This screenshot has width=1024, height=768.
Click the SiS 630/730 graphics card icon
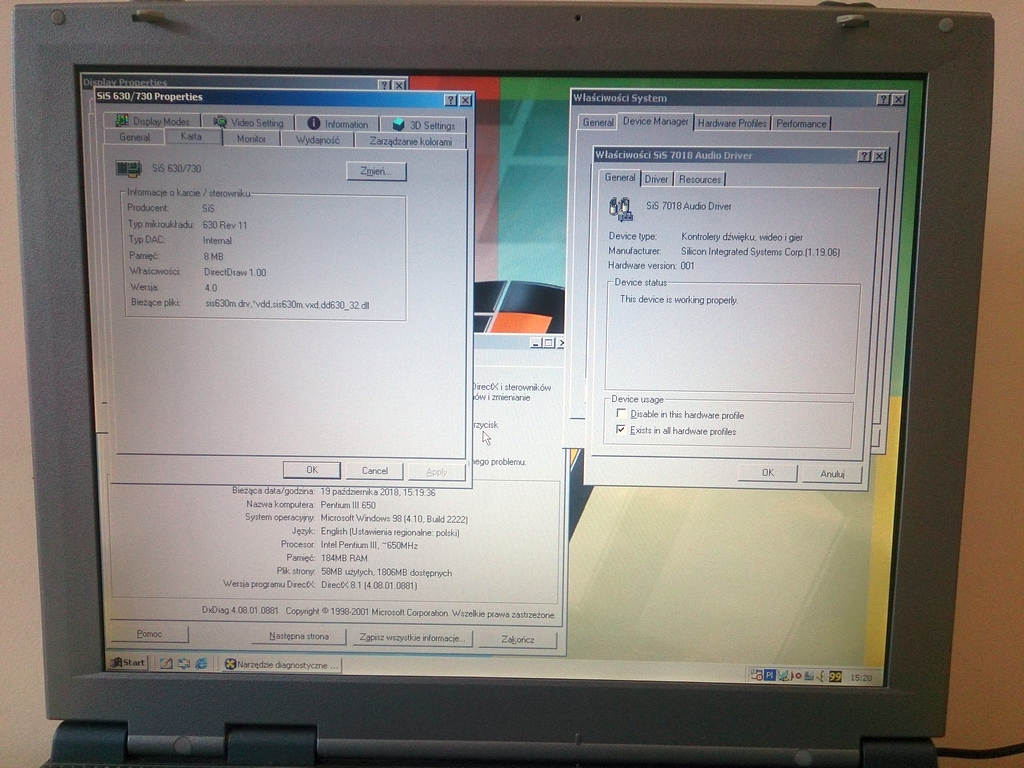pos(129,168)
